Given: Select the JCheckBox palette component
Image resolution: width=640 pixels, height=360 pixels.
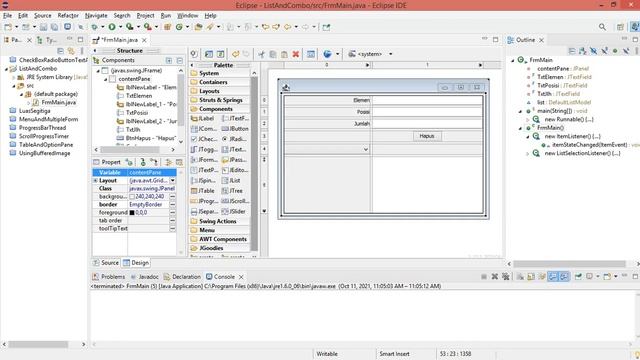Looking at the screenshot, I should coord(204,139).
